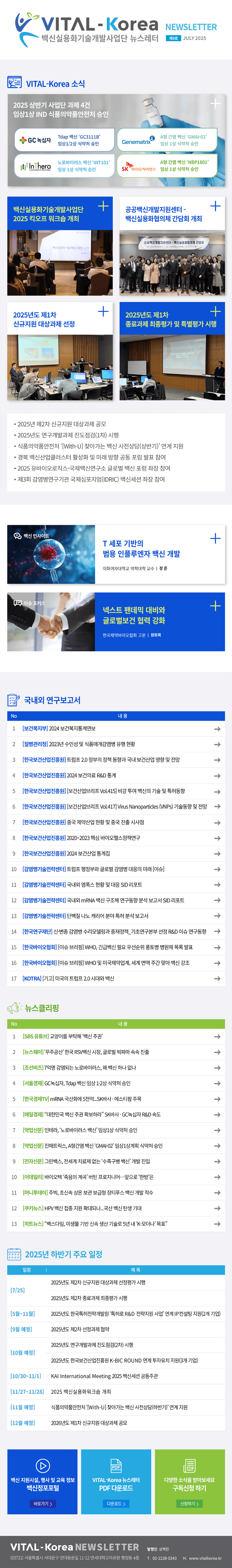The image size is (232, 1568).
Task: Select KAI International Meeting 2025 schedule row
Action: click(116, 1376)
